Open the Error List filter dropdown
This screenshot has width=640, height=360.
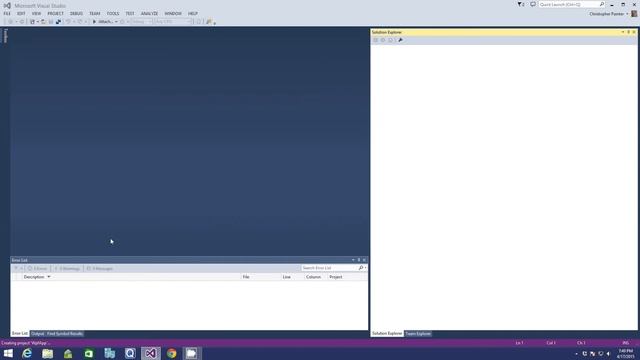pos(18,269)
